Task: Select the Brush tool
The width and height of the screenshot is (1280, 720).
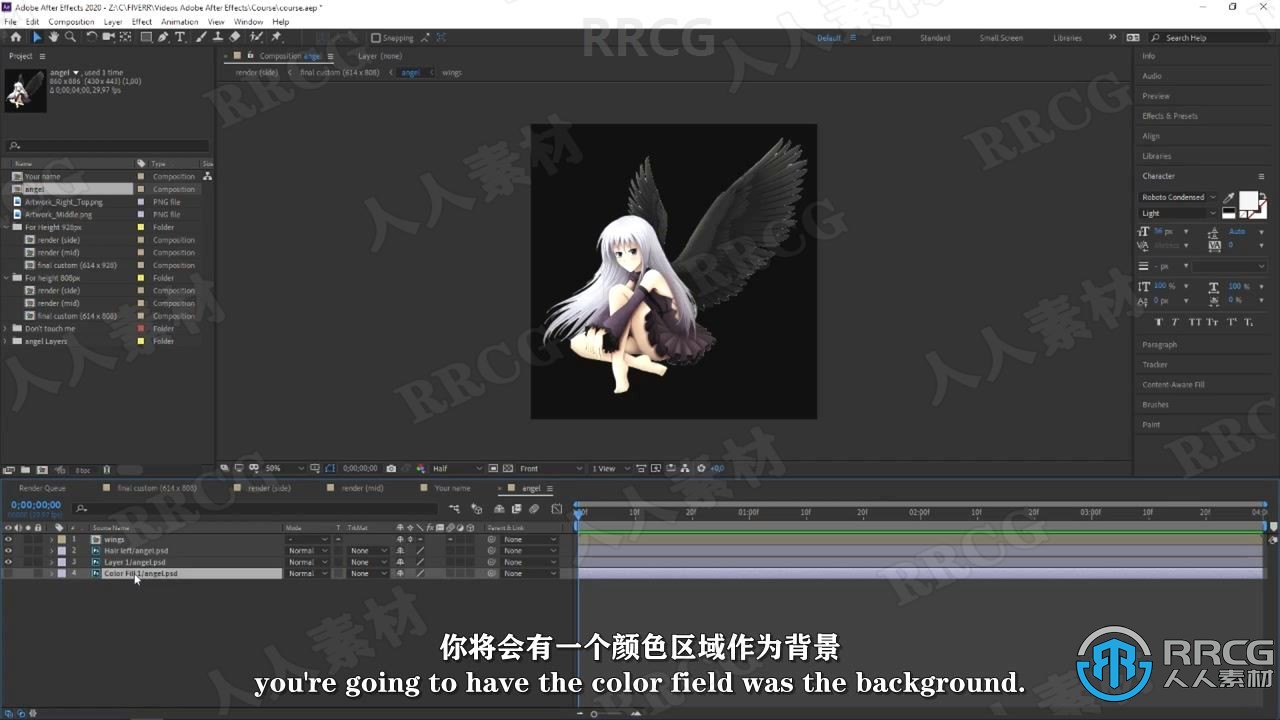Action: pos(201,37)
